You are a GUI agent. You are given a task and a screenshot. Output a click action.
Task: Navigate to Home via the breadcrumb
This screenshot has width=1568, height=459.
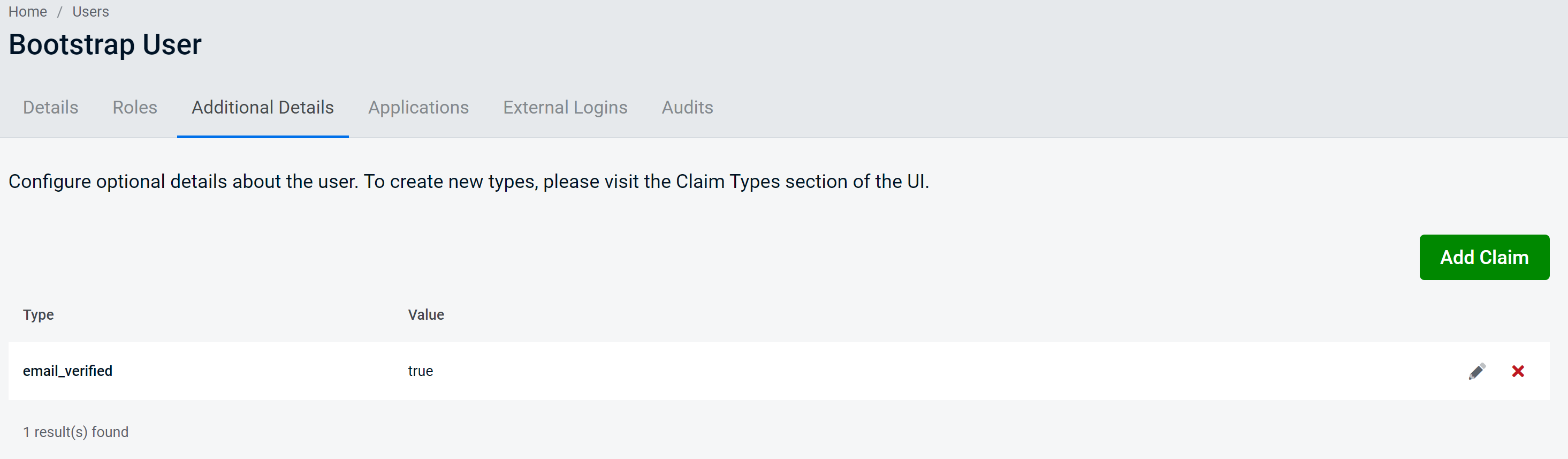tap(27, 11)
